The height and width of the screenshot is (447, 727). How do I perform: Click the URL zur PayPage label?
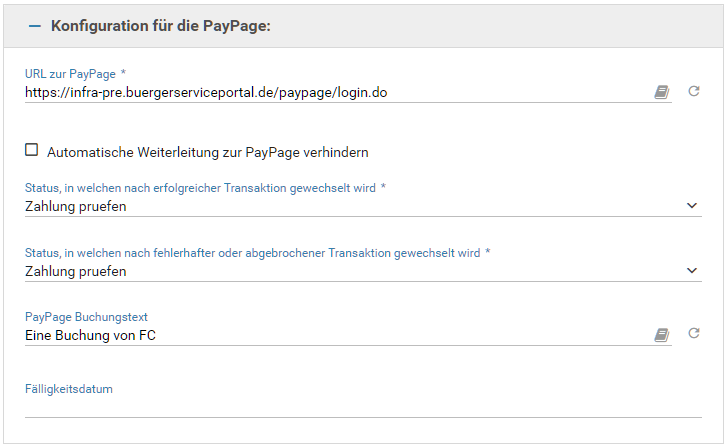pos(71,74)
